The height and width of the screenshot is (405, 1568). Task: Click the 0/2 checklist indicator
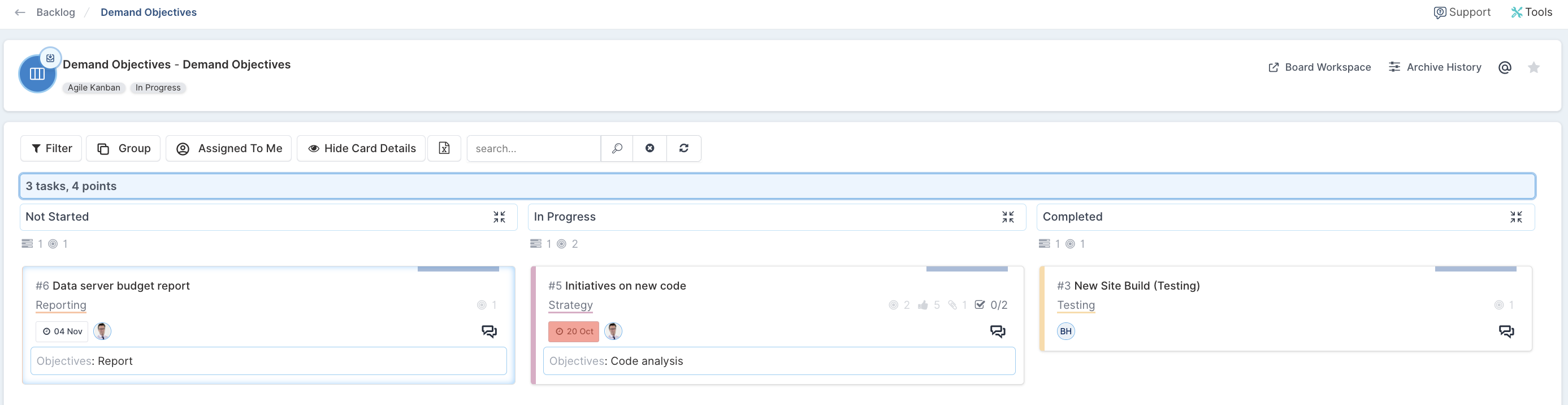tap(991, 305)
